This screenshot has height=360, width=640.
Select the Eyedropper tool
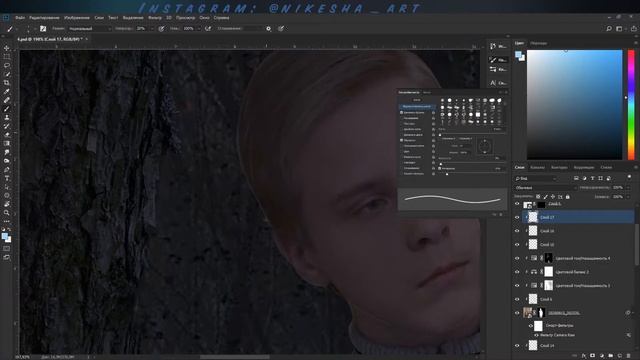(7, 91)
